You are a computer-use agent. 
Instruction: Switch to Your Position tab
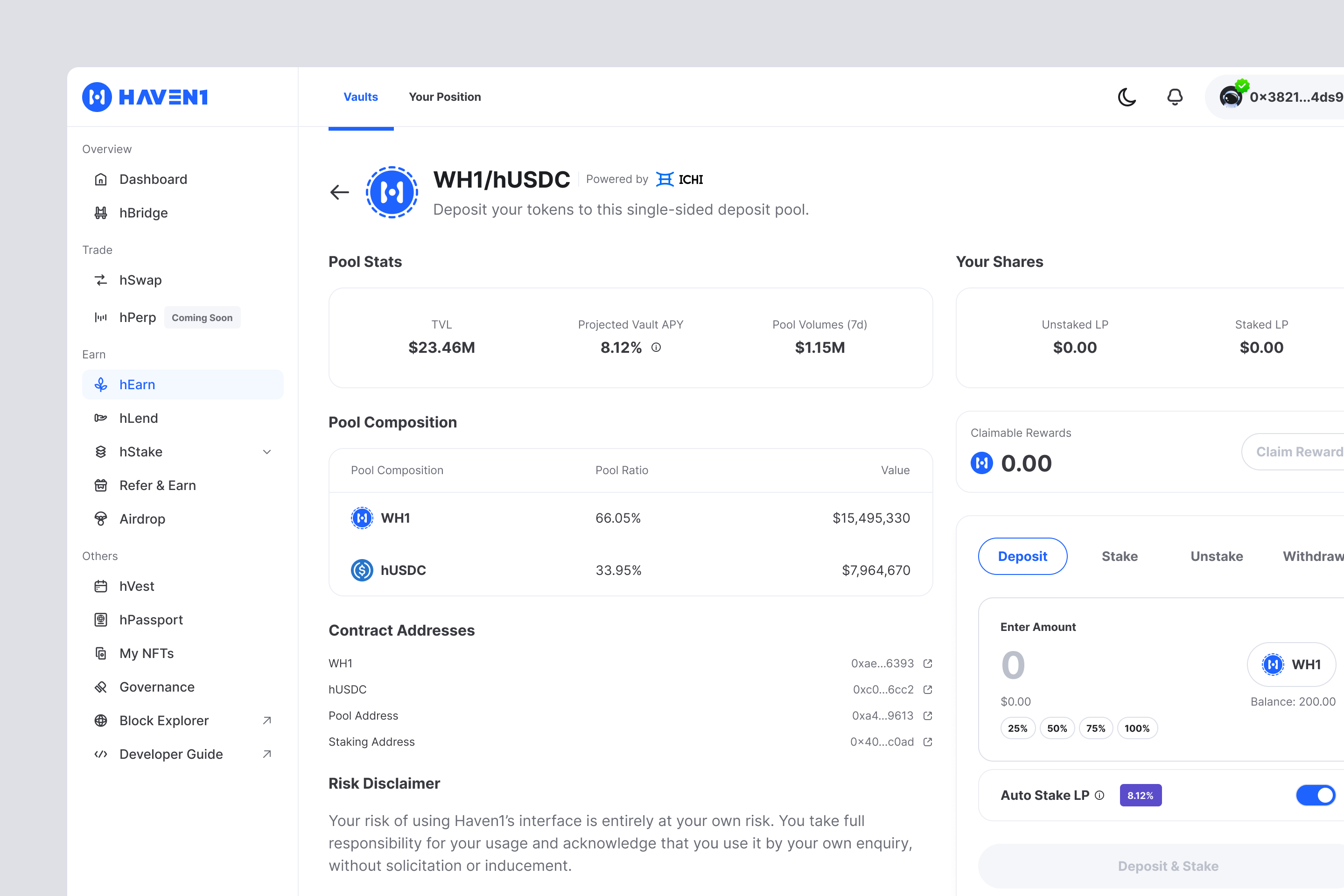(x=445, y=97)
